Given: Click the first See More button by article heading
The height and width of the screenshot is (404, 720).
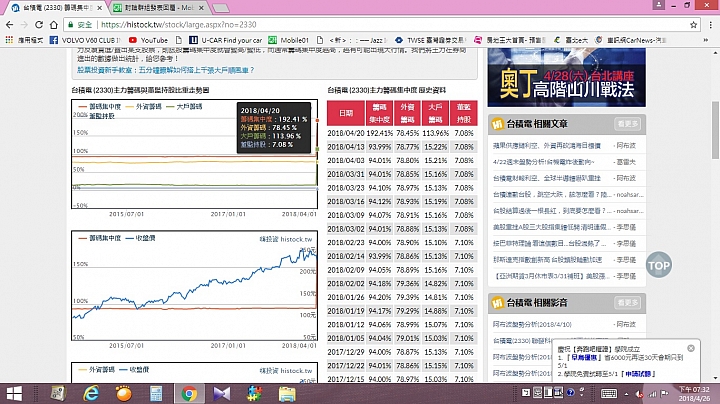Looking at the screenshot, I should [628, 123].
